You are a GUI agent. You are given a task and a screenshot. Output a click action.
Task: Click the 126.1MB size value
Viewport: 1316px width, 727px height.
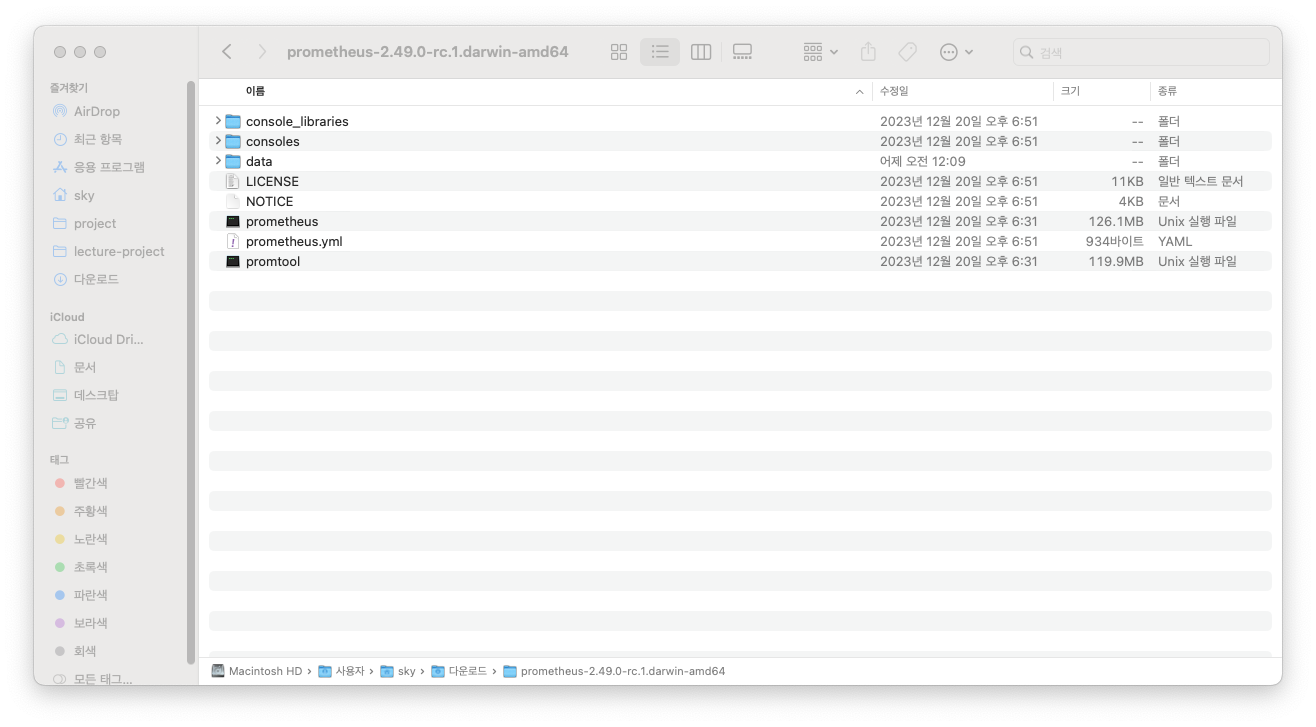1116,221
